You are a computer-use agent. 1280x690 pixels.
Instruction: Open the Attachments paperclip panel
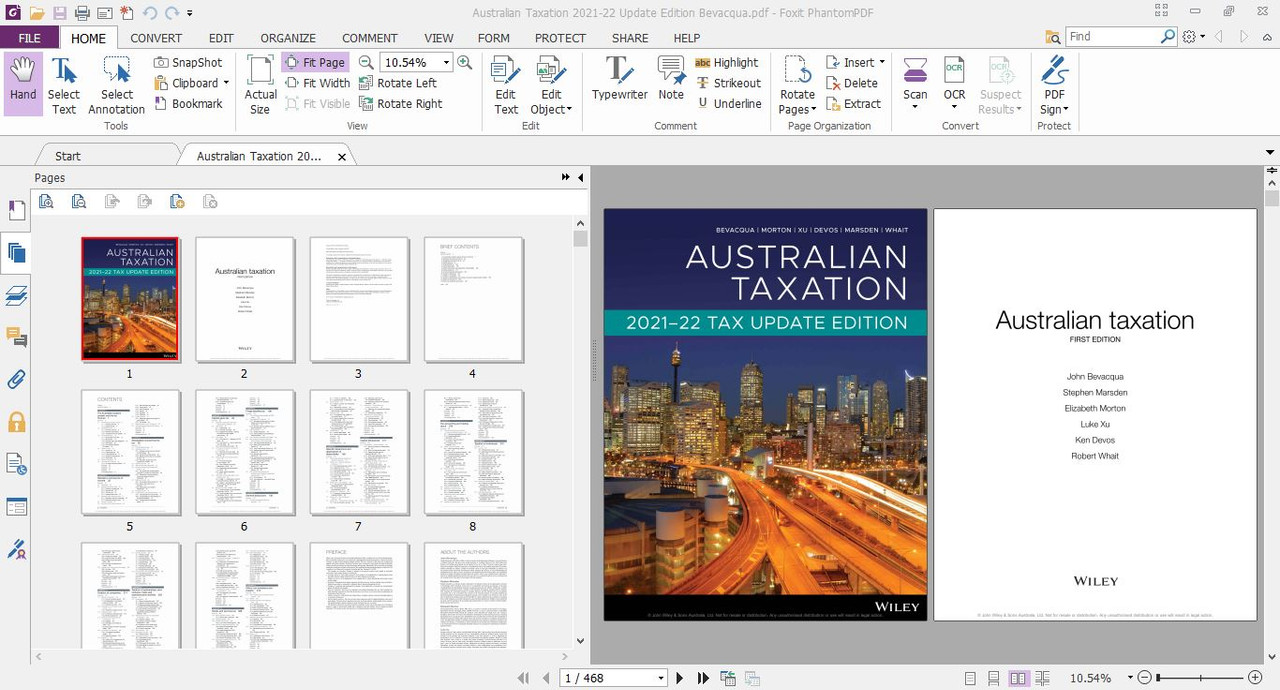point(16,379)
